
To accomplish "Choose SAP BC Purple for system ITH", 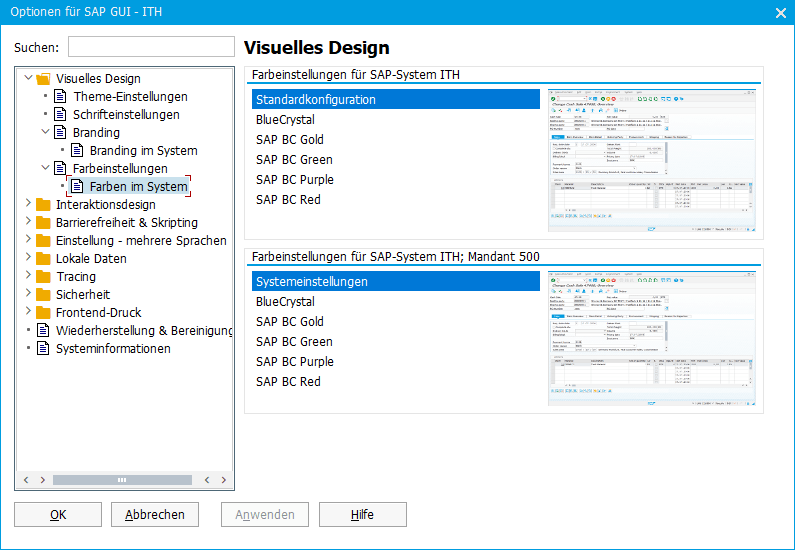I will (396, 179).
